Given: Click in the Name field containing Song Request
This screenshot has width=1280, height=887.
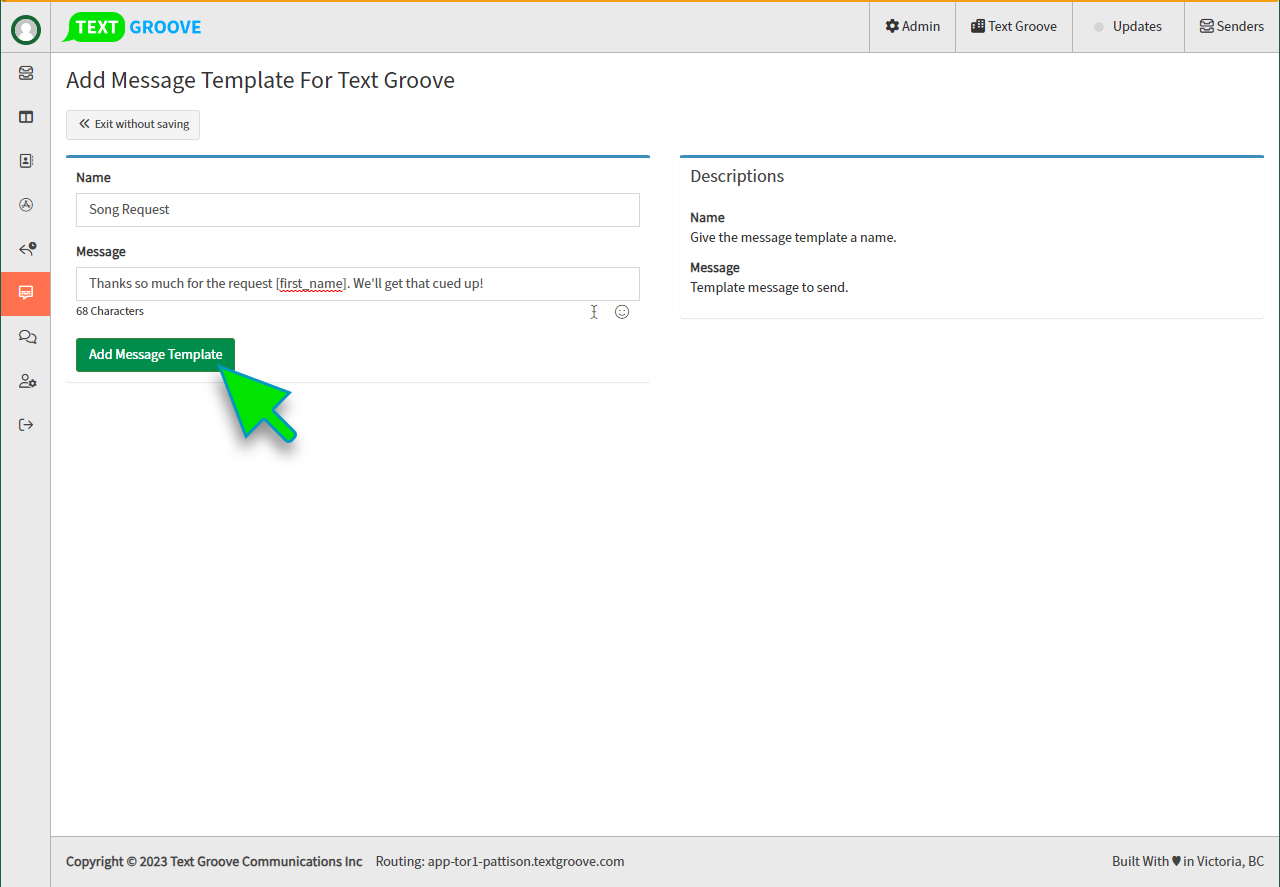Looking at the screenshot, I should (x=358, y=210).
